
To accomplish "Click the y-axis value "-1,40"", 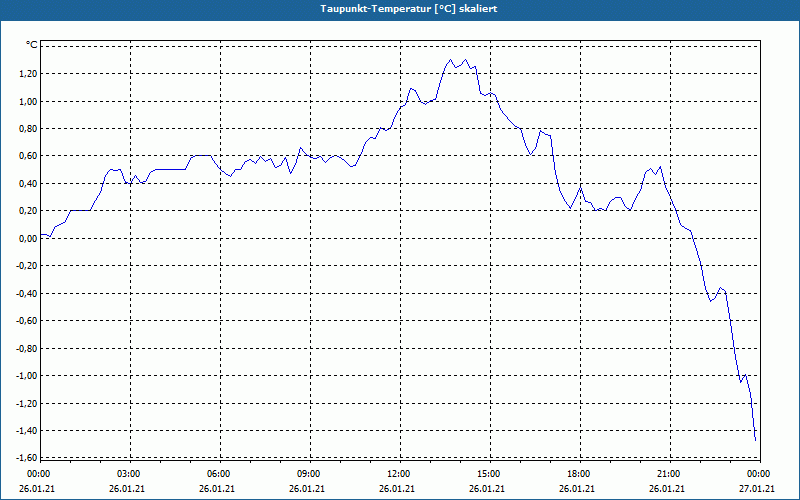I will coord(28,431).
